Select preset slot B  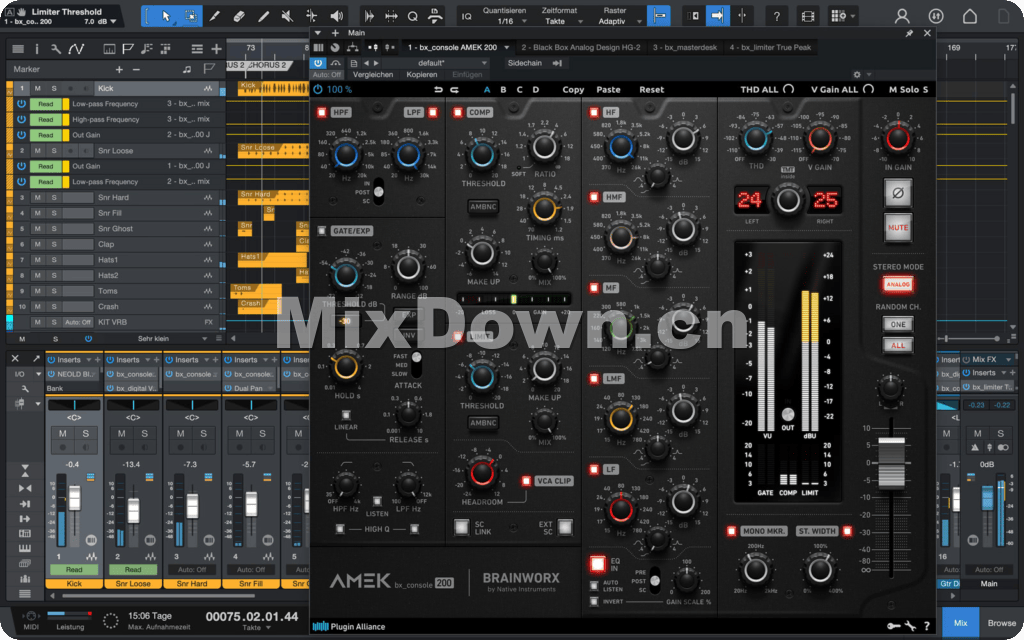[503, 89]
